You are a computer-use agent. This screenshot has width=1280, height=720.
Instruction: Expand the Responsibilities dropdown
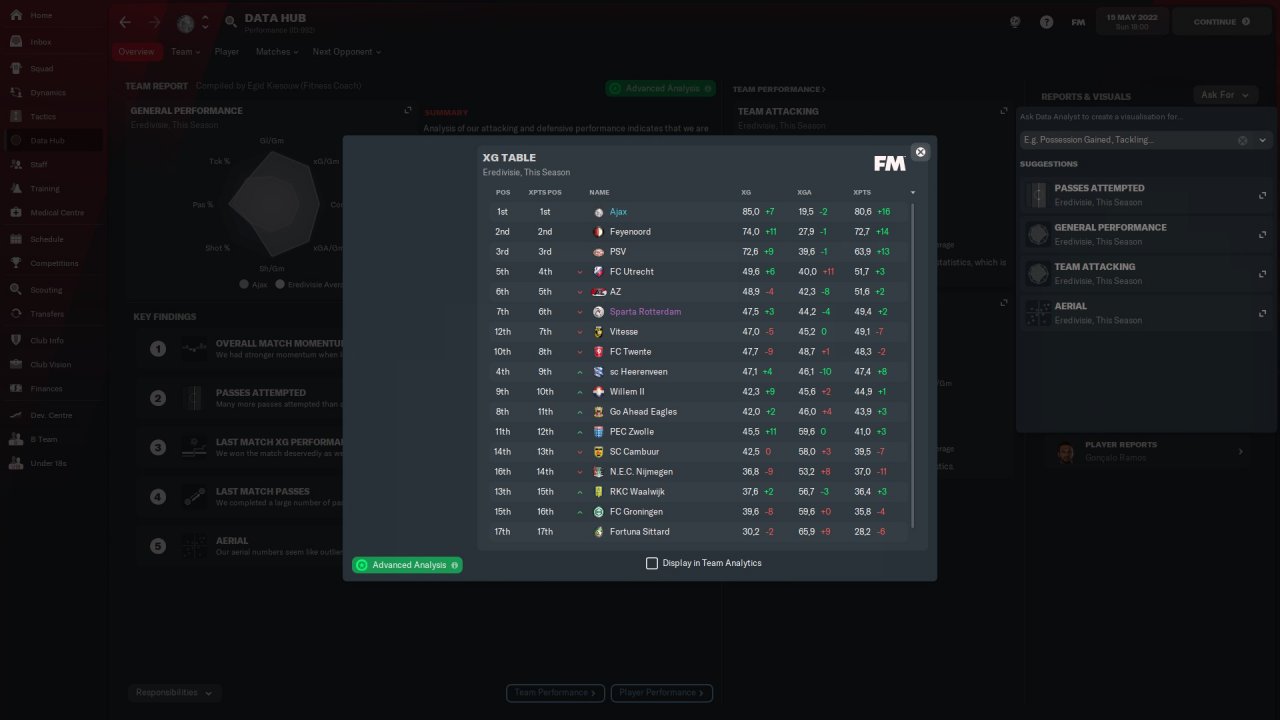(x=175, y=692)
